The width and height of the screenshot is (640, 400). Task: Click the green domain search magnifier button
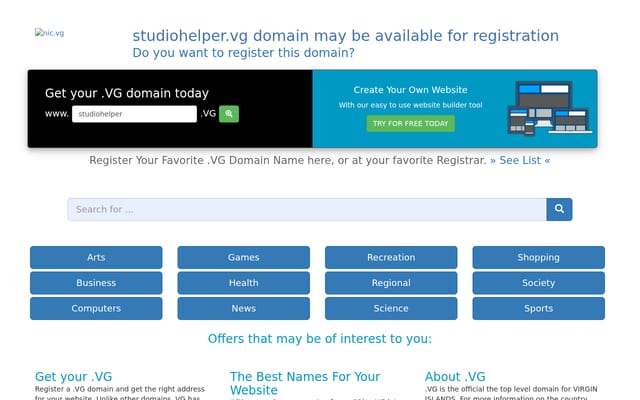tap(229, 114)
